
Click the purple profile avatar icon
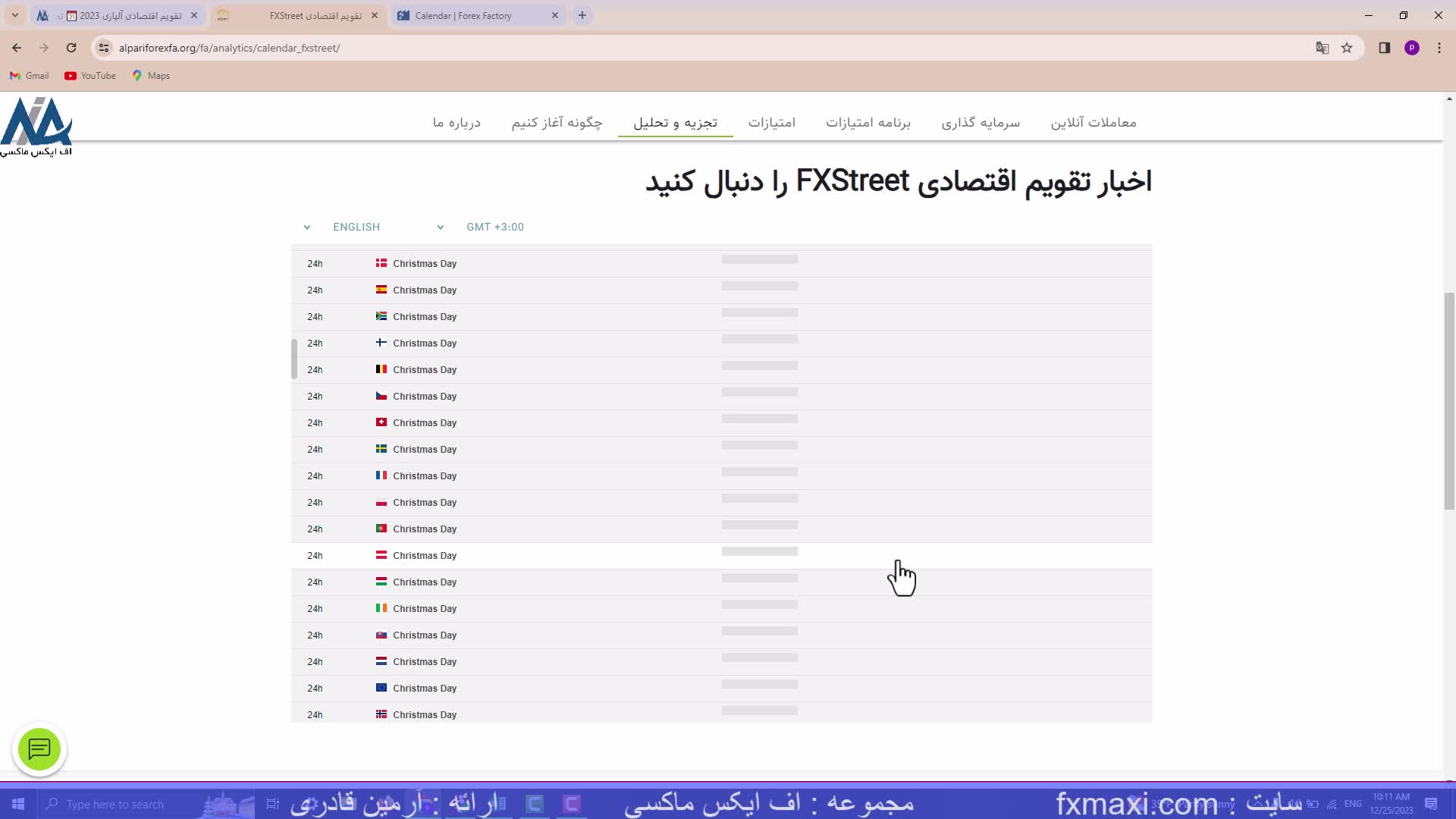coord(1411,48)
